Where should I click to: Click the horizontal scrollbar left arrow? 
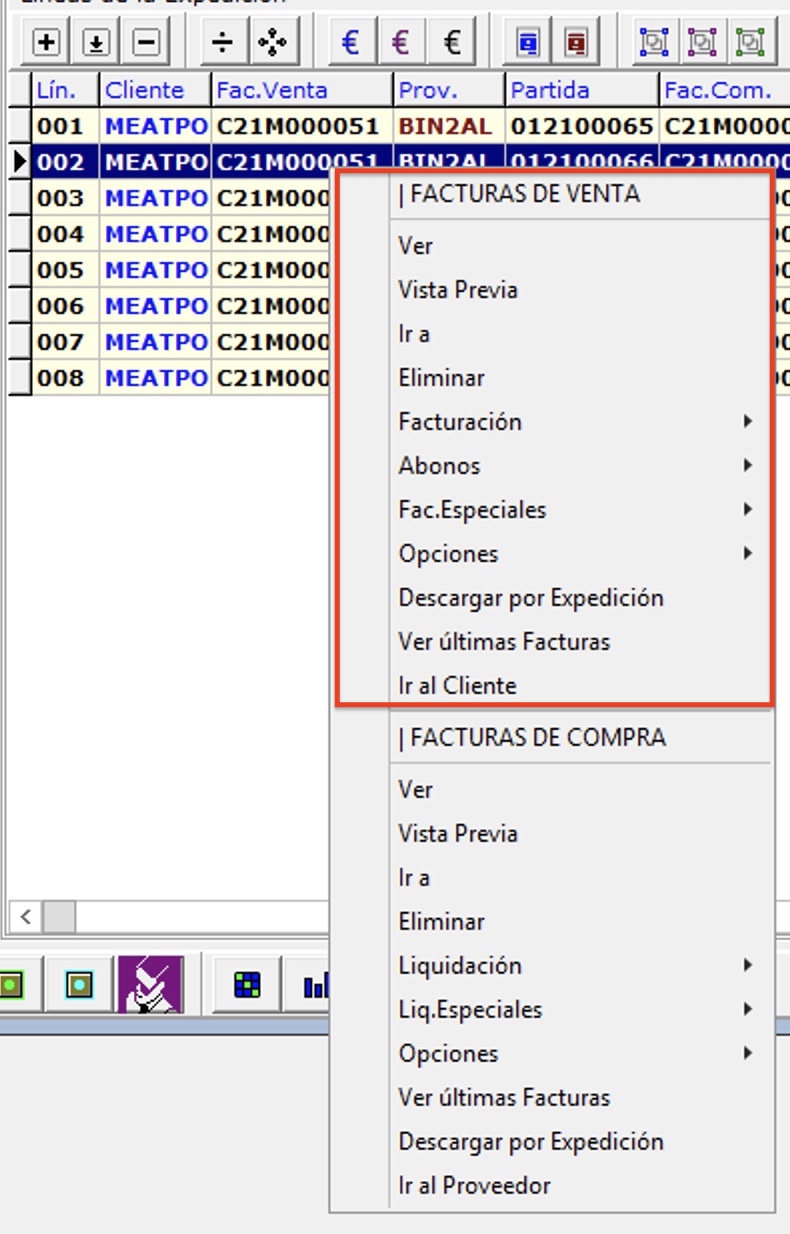pyautogui.click(x=26, y=916)
